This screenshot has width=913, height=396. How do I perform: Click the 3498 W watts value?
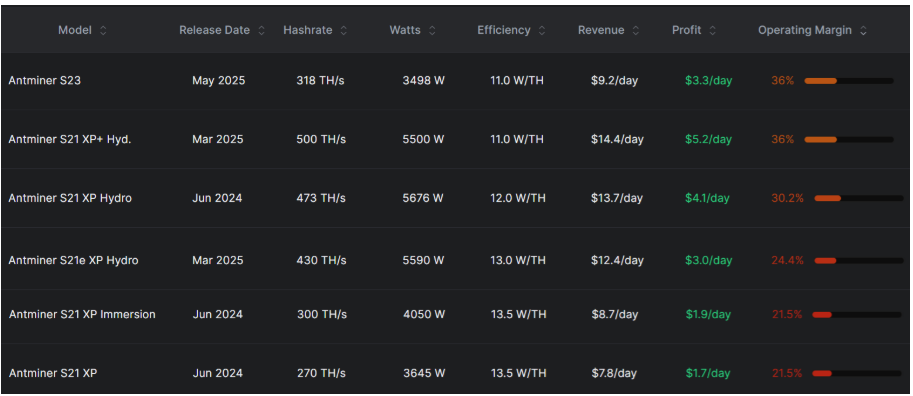click(x=424, y=81)
